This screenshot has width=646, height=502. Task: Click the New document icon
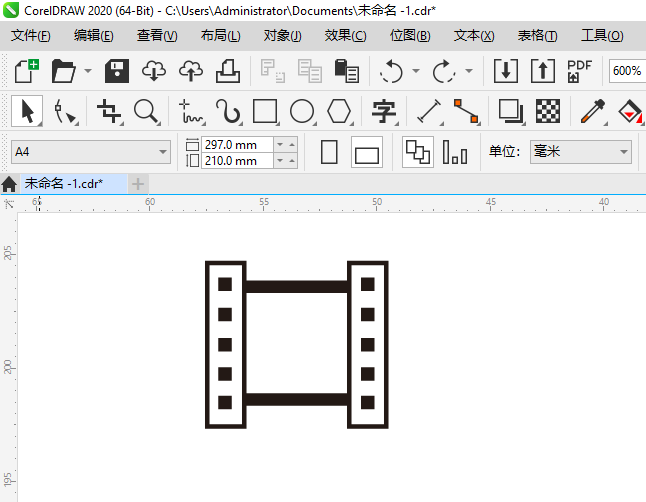click(x=26, y=71)
